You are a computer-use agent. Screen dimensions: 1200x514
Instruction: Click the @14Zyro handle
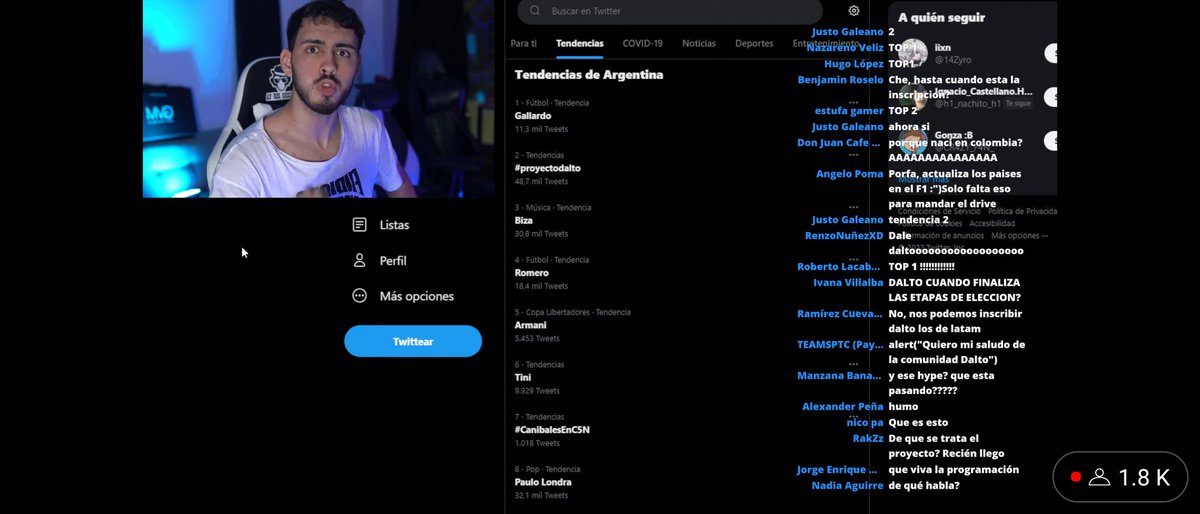(952, 60)
